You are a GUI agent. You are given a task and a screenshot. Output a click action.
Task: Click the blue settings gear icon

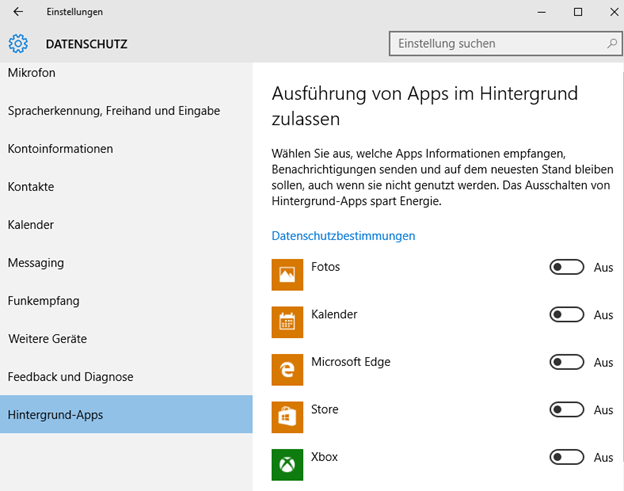18,44
